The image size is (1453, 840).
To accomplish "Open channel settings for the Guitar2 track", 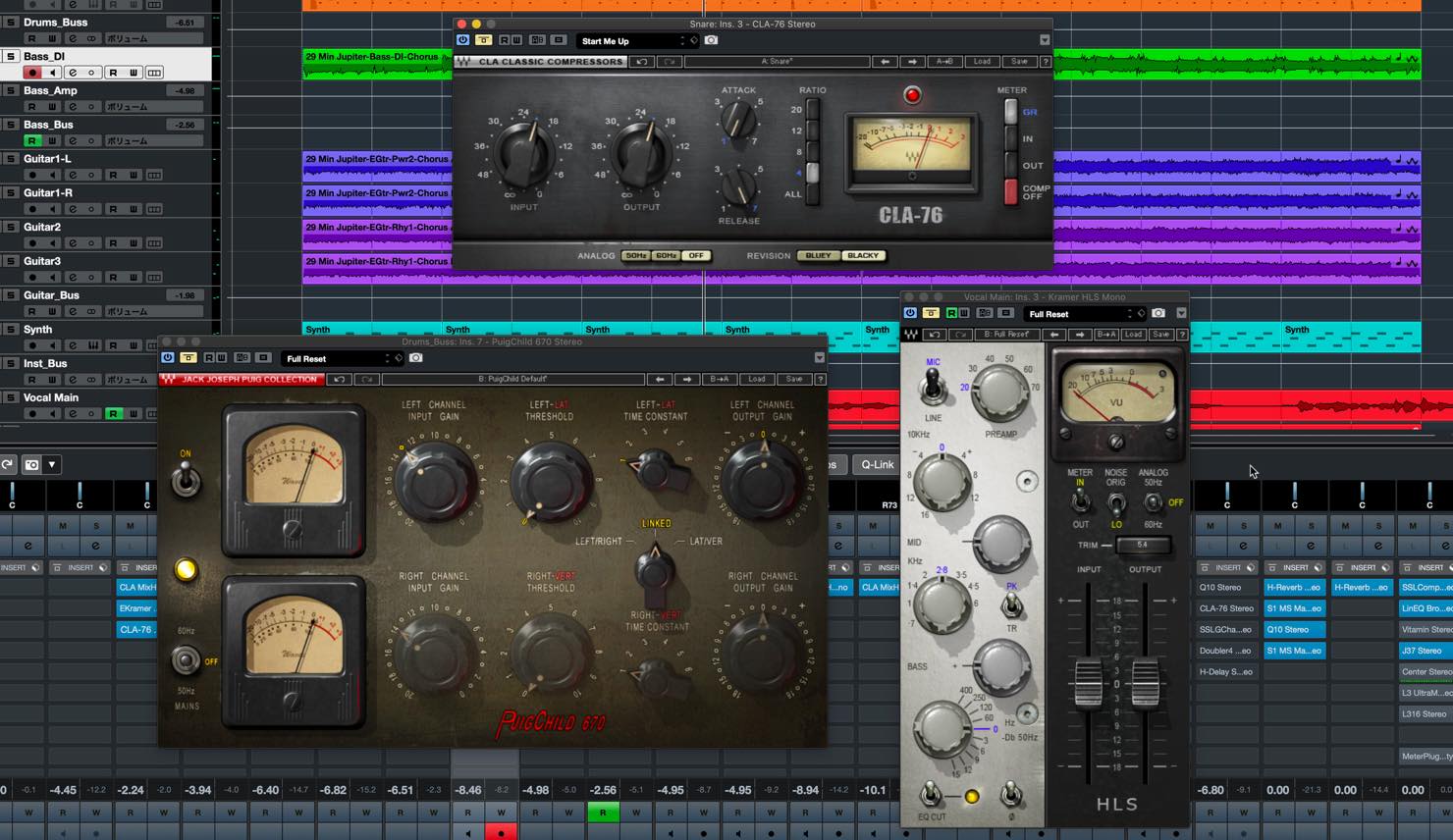I will pyautogui.click(x=72, y=243).
